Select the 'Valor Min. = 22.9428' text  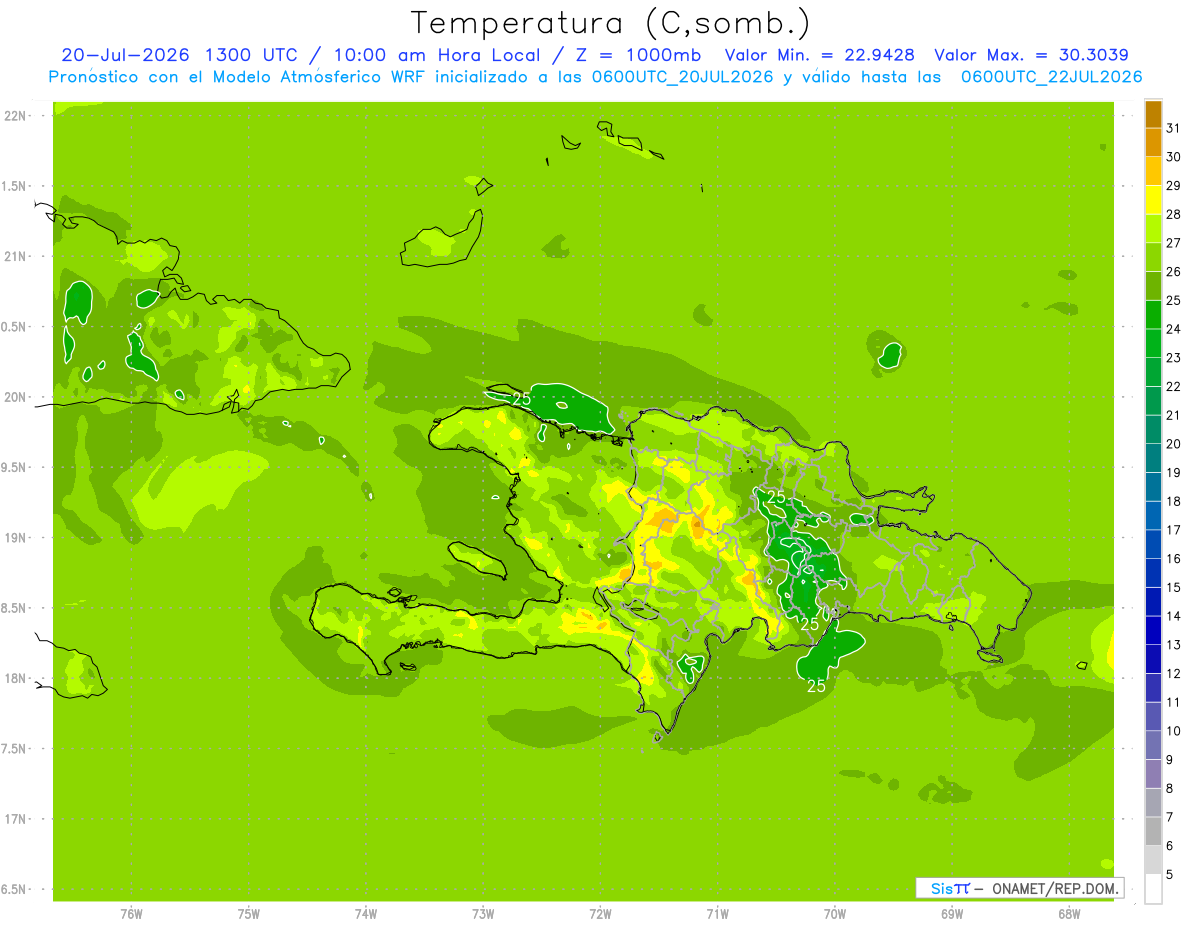819,55
